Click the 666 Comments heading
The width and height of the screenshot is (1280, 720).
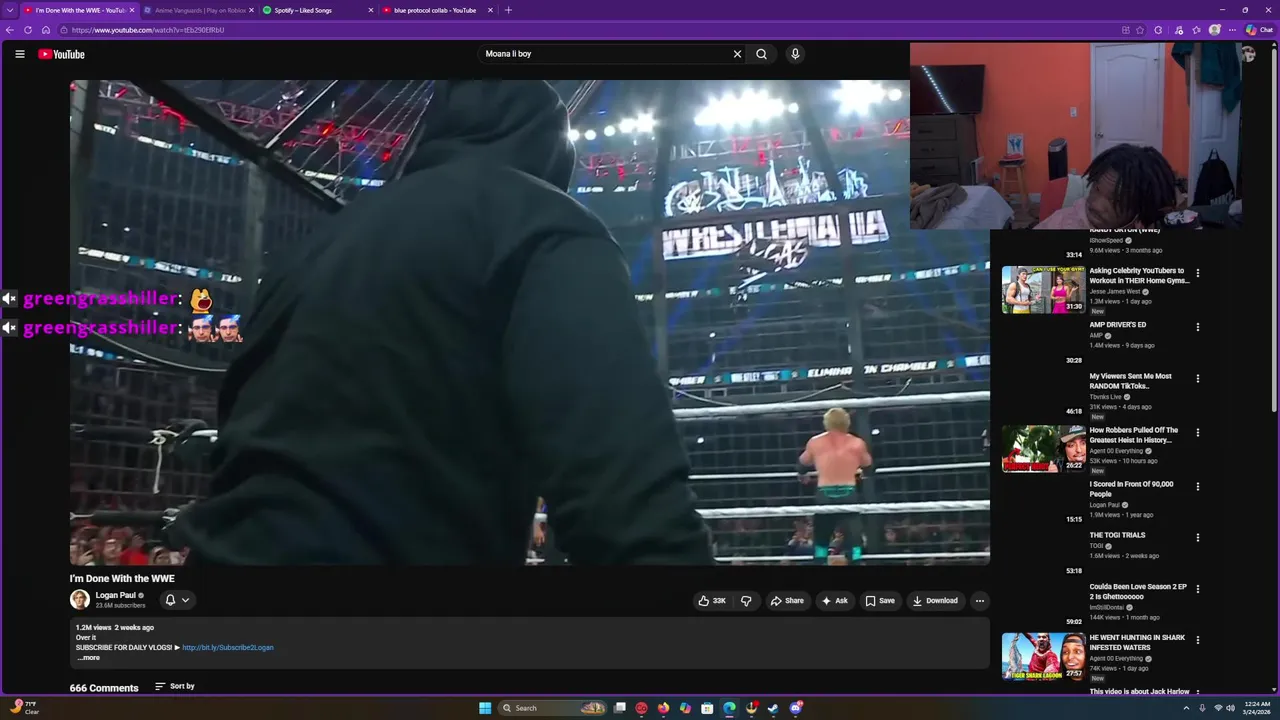(104, 688)
